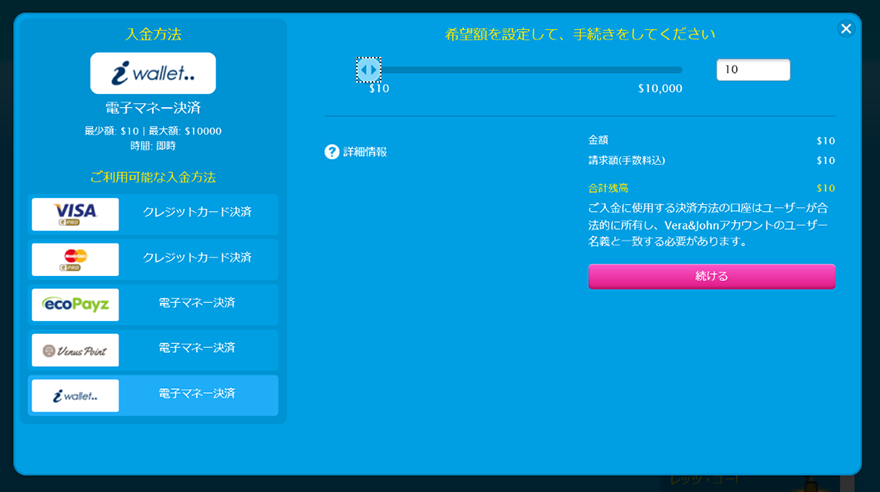Select the MasterCard logo payment method
Screen dimensions: 880x492
(75, 260)
